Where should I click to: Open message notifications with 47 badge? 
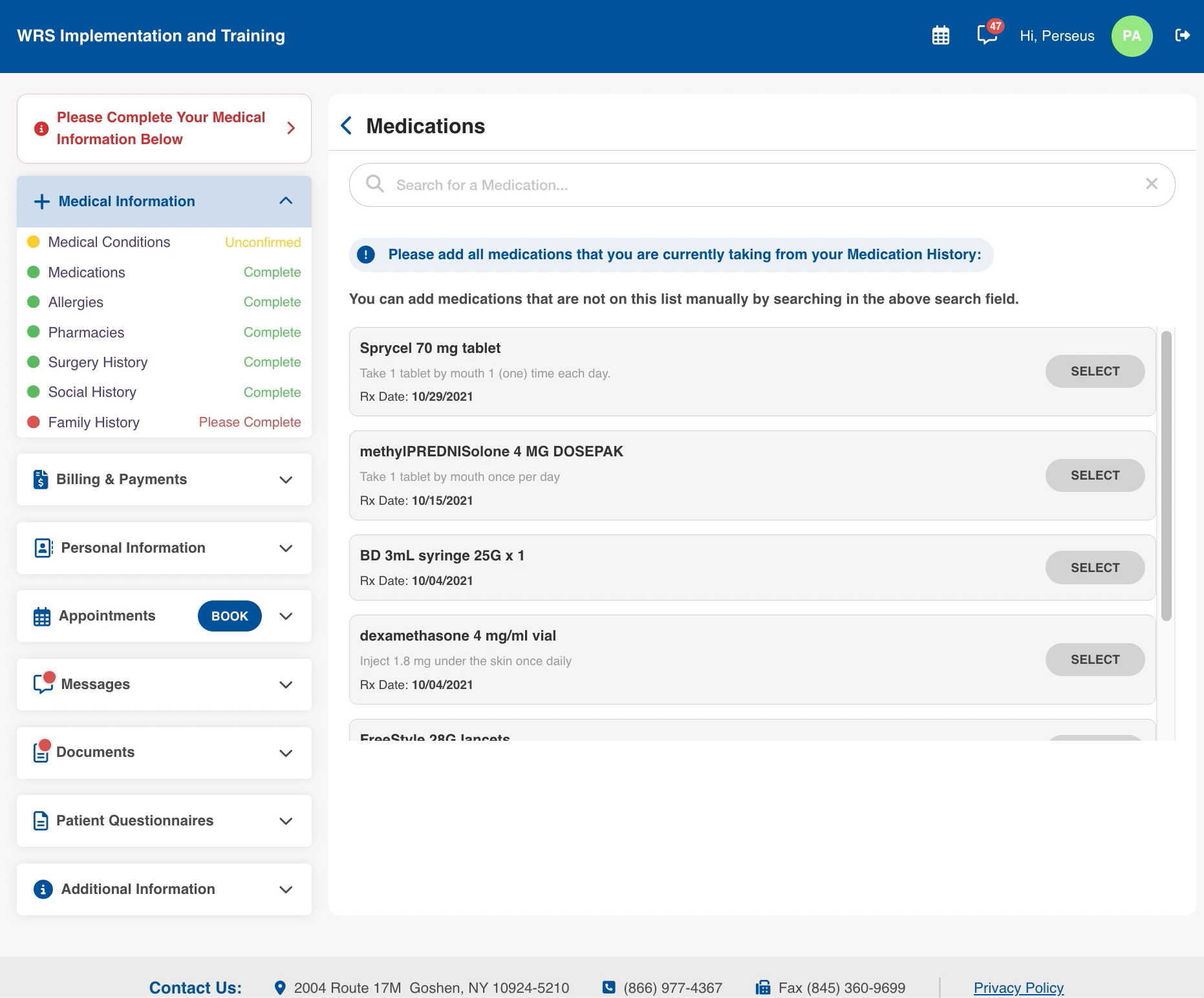click(x=987, y=34)
